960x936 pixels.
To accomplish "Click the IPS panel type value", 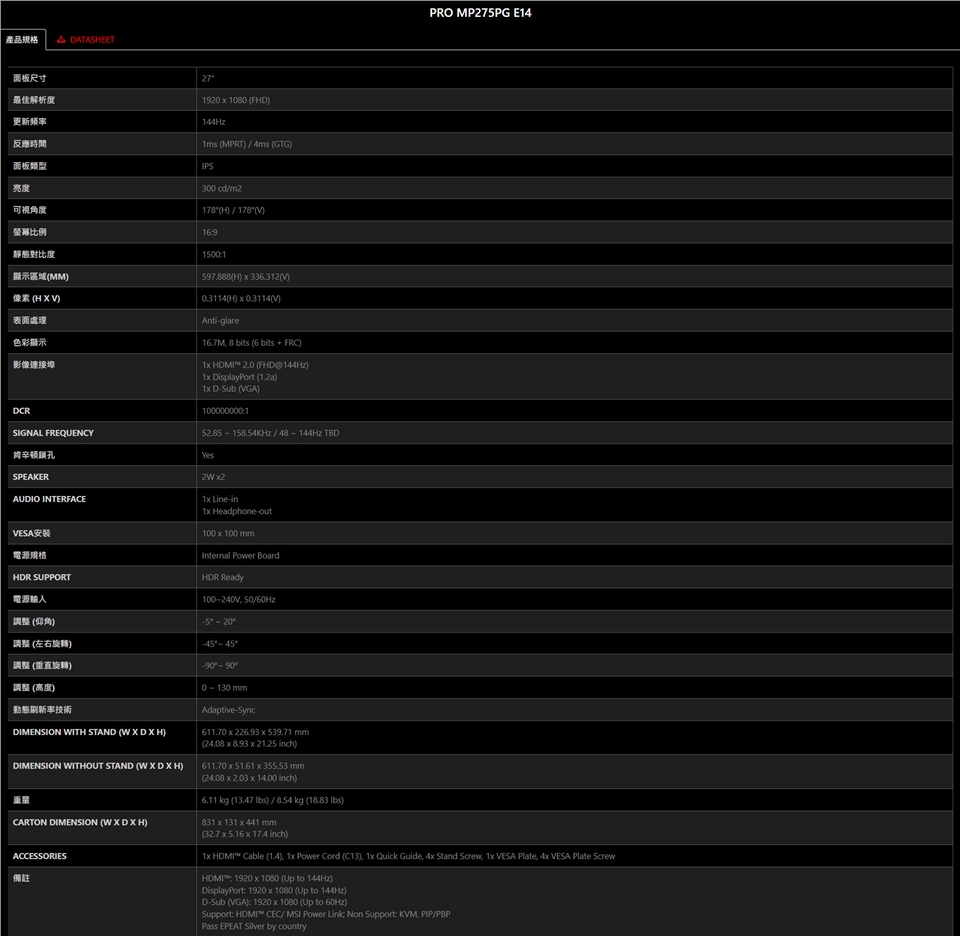I will pyautogui.click(x=207, y=166).
